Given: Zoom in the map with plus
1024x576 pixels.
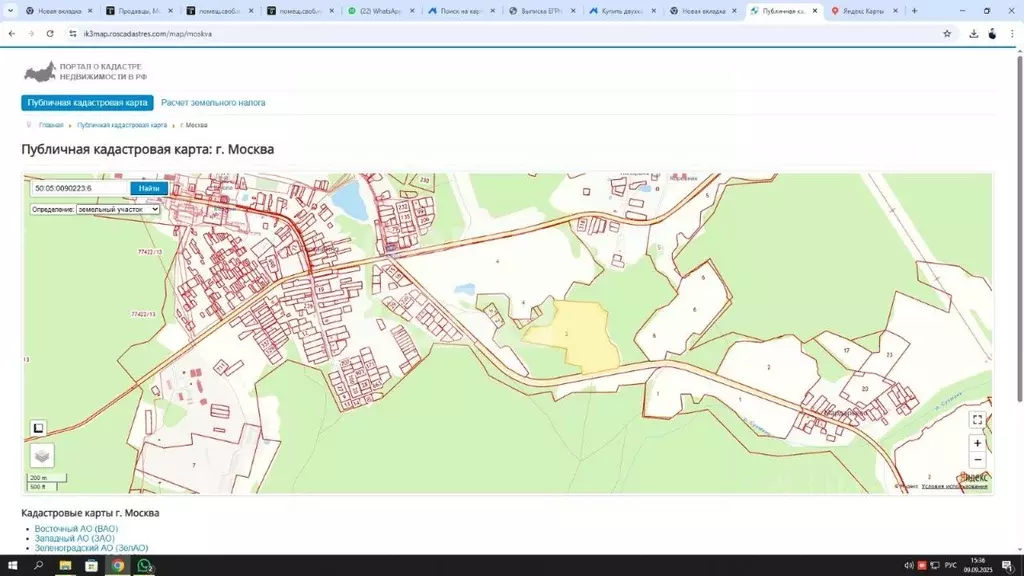Looking at the screenshot, I should [977, 443].
